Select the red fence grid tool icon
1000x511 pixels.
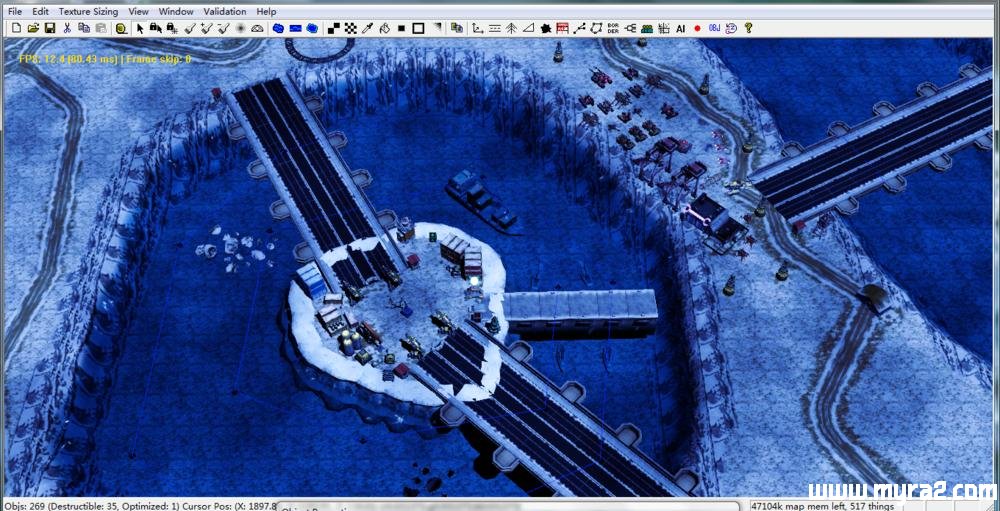[x=562, y=28]
